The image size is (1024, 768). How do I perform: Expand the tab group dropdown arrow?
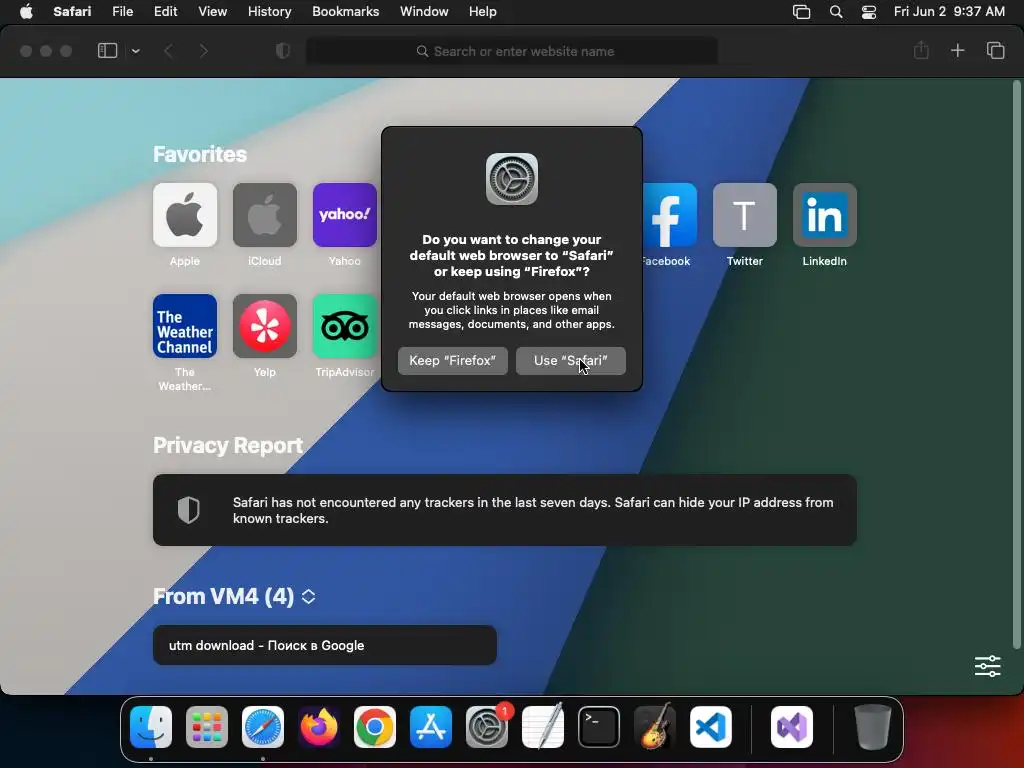[135, 51]
